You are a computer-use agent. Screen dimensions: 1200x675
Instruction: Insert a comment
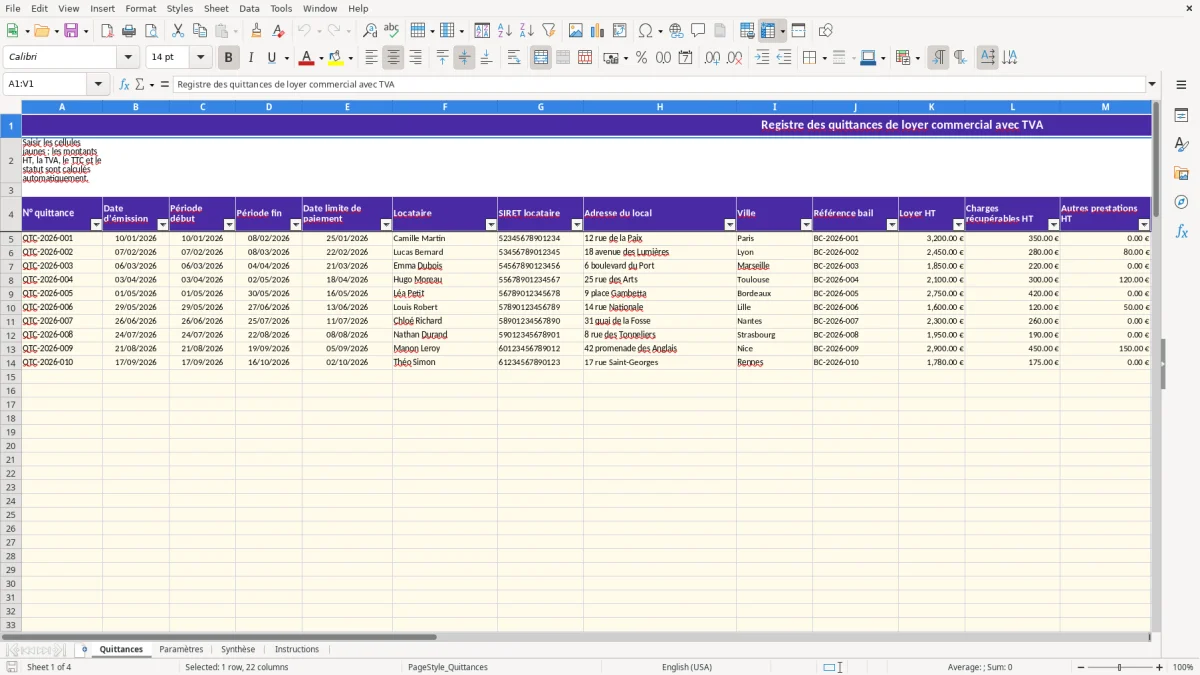(x=698, y=31)
